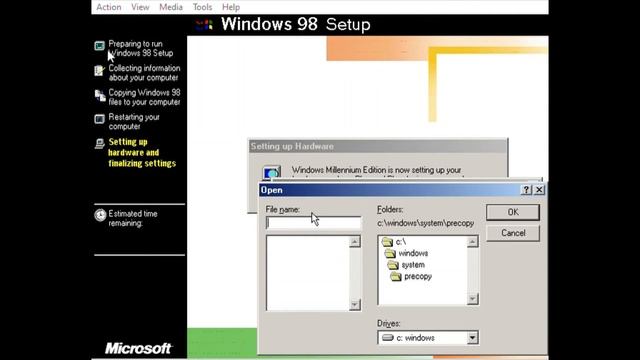Close the Open dialog with X
The height and width of the screenshot is (360, 640).
[x=539, y=190]
